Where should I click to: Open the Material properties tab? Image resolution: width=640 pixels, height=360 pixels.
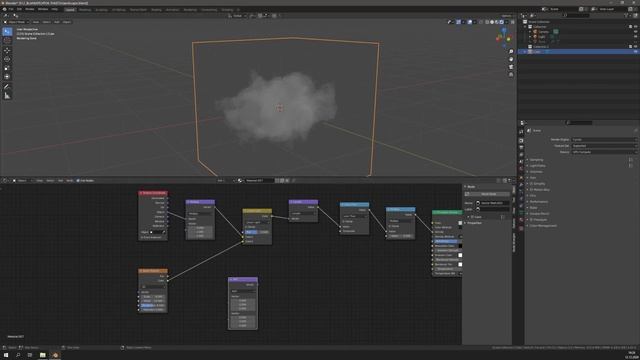pyautogui.click(x=521, y=220)
